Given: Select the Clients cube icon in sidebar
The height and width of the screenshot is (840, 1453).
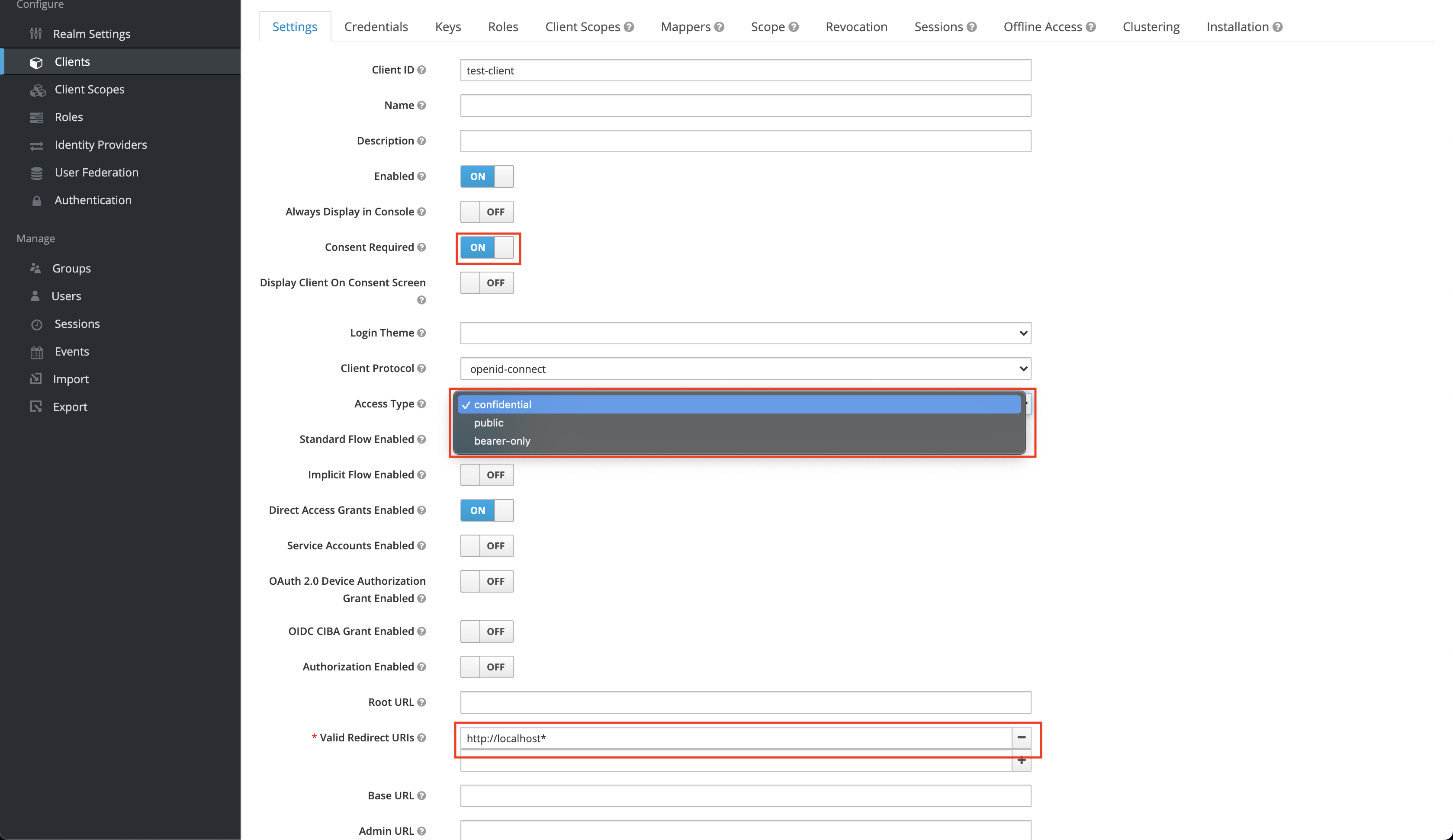Looking at the screenshot, I should (x=36, y=62).
